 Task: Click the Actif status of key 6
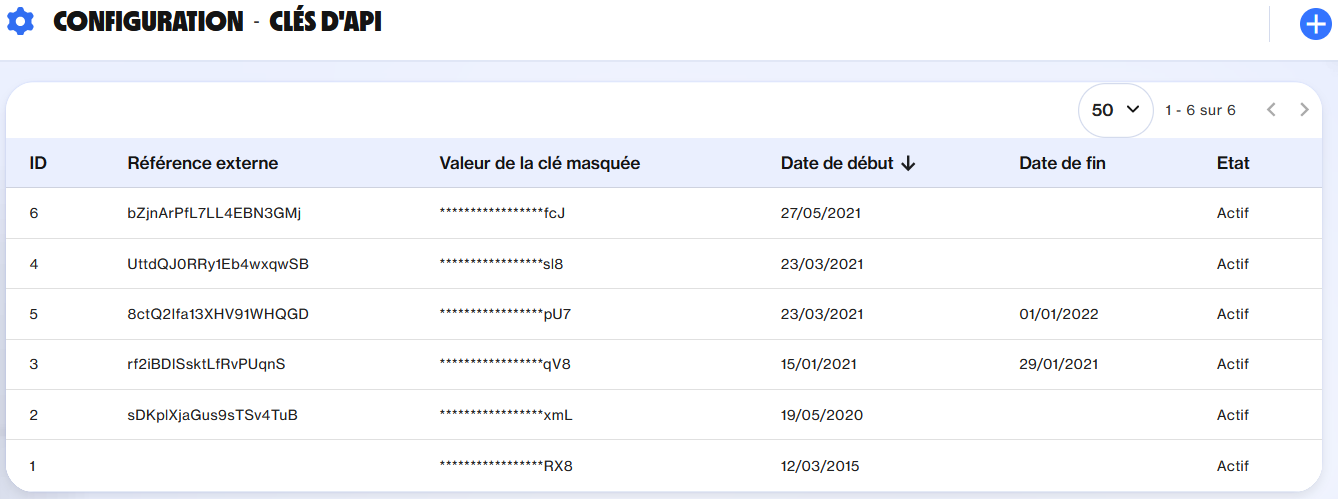point(1232,213)
